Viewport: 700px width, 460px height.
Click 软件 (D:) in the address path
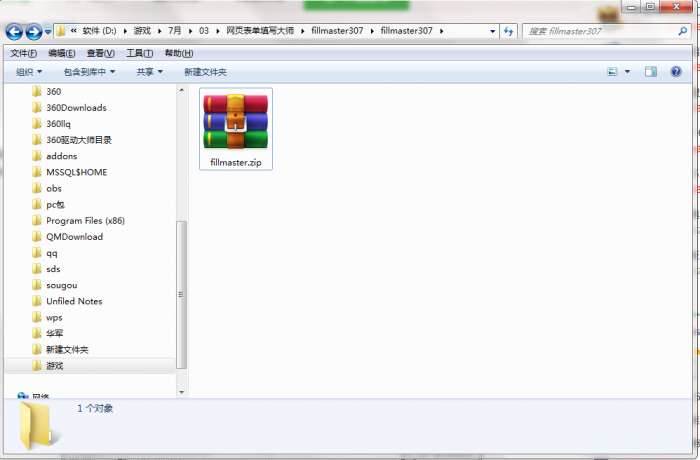pyautogui.click(x=99, y=31)
